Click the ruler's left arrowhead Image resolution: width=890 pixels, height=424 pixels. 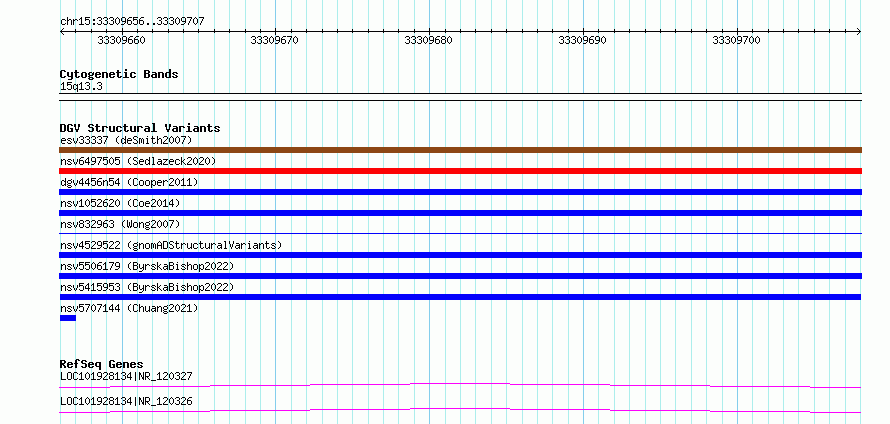coord(62,32)
